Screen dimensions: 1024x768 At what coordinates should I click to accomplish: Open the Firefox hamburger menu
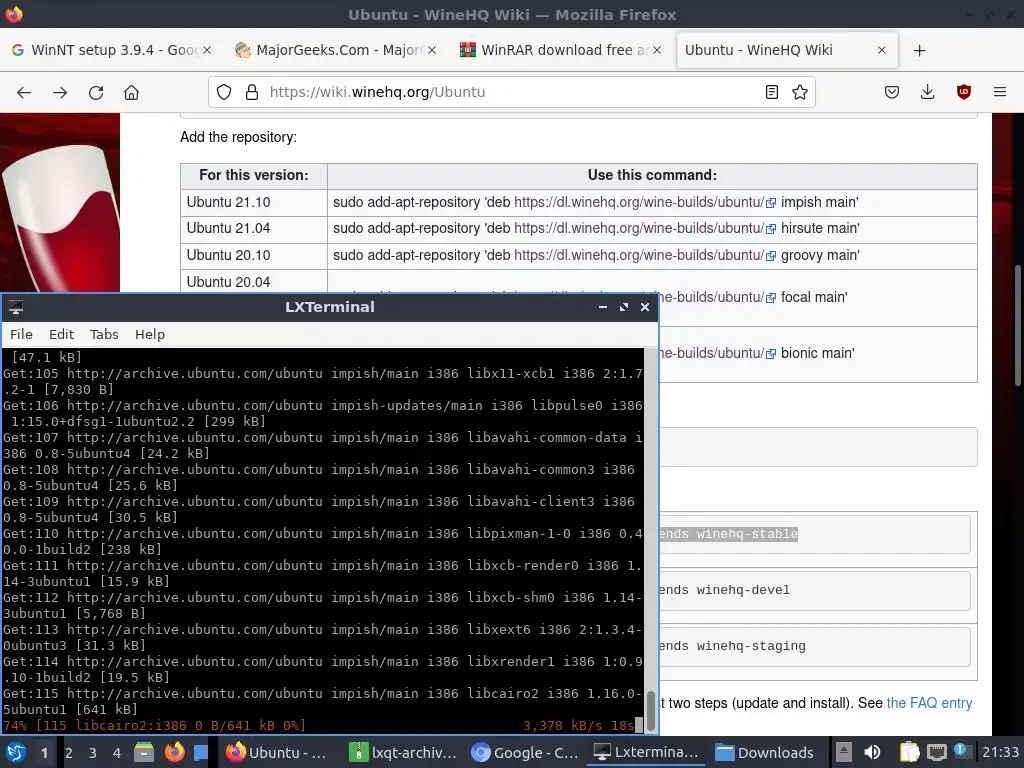[1000, 92]
